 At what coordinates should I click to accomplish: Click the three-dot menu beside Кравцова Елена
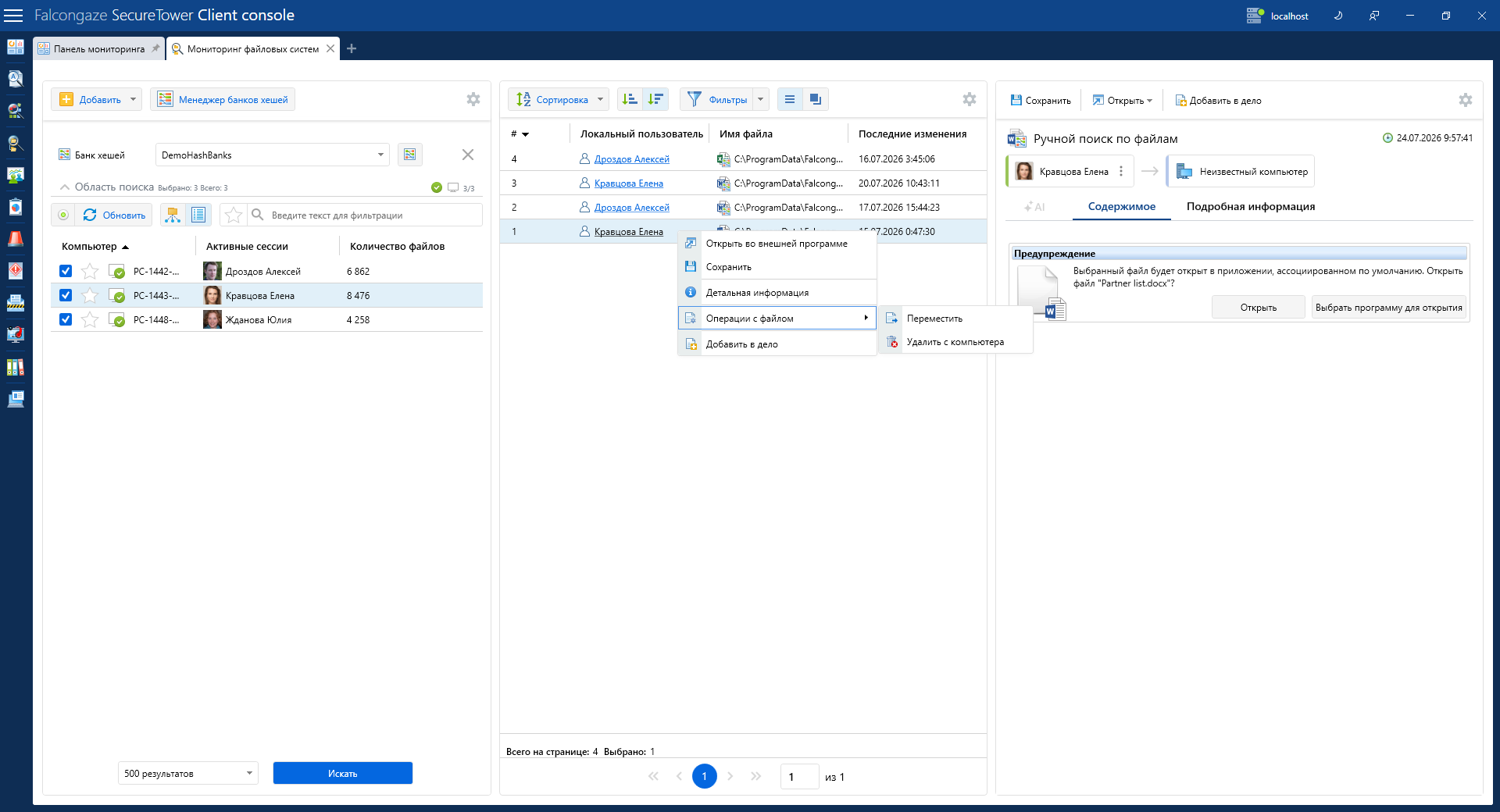1121,171
